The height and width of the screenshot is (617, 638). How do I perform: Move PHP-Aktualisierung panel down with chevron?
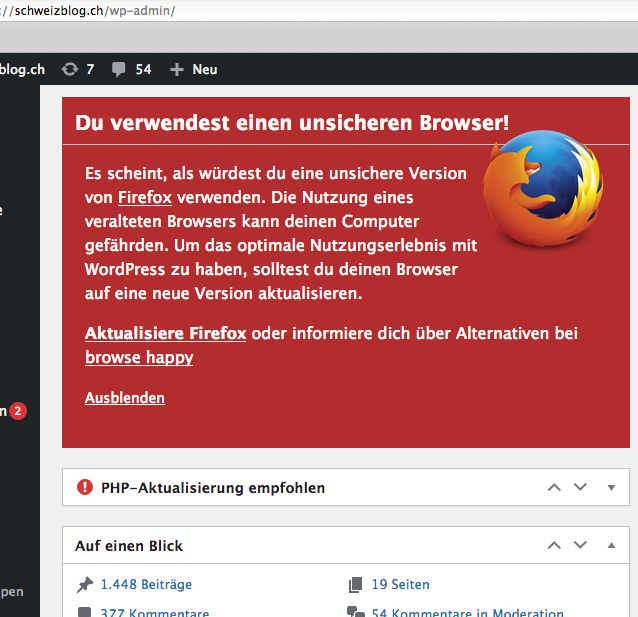580,487
